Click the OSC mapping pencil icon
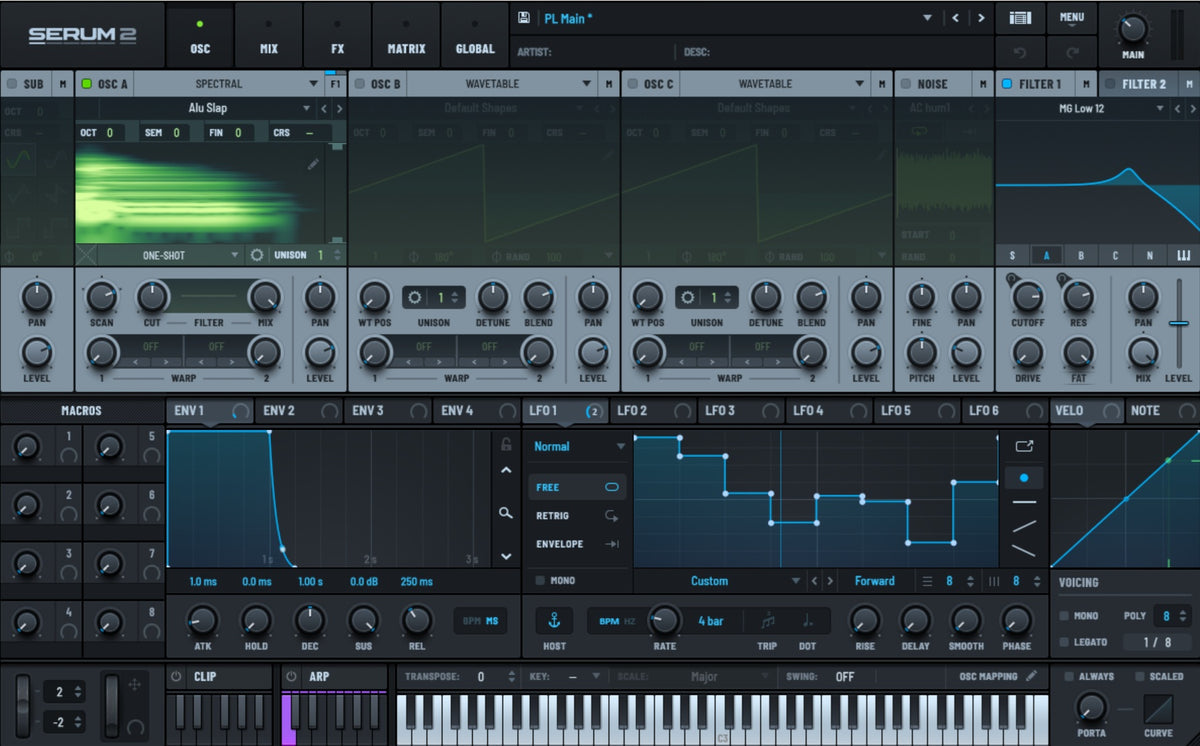The width and height of the screenshot is (1200, 746). tap(1031, 676)
